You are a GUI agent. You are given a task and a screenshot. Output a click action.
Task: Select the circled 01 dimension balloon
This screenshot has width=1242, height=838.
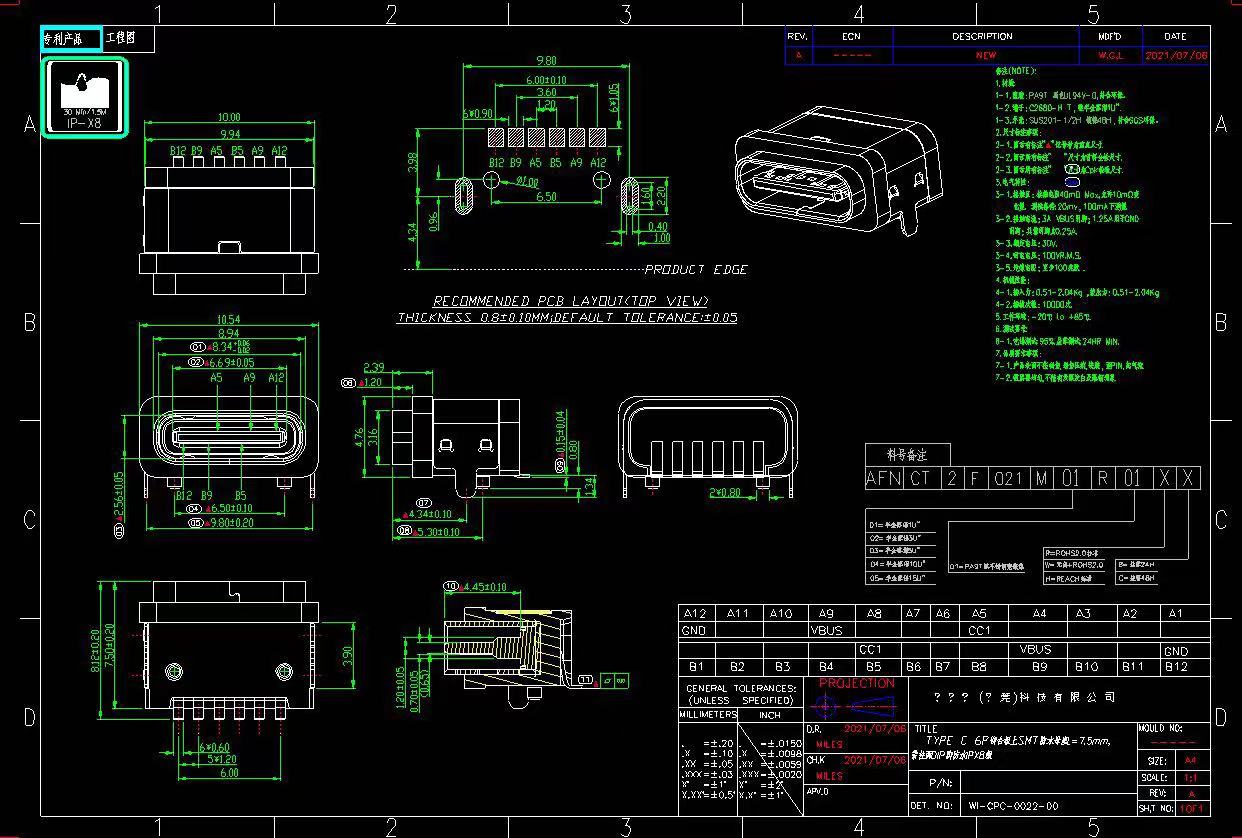197,346
